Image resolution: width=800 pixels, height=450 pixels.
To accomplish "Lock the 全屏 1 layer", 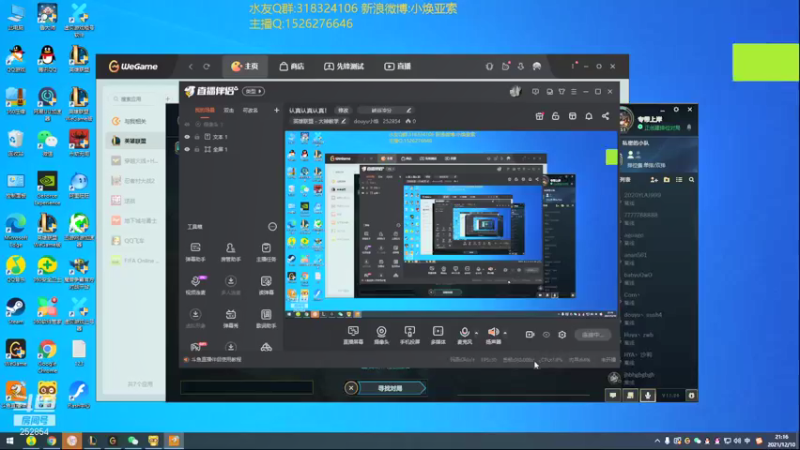I will tap(197, 149).
